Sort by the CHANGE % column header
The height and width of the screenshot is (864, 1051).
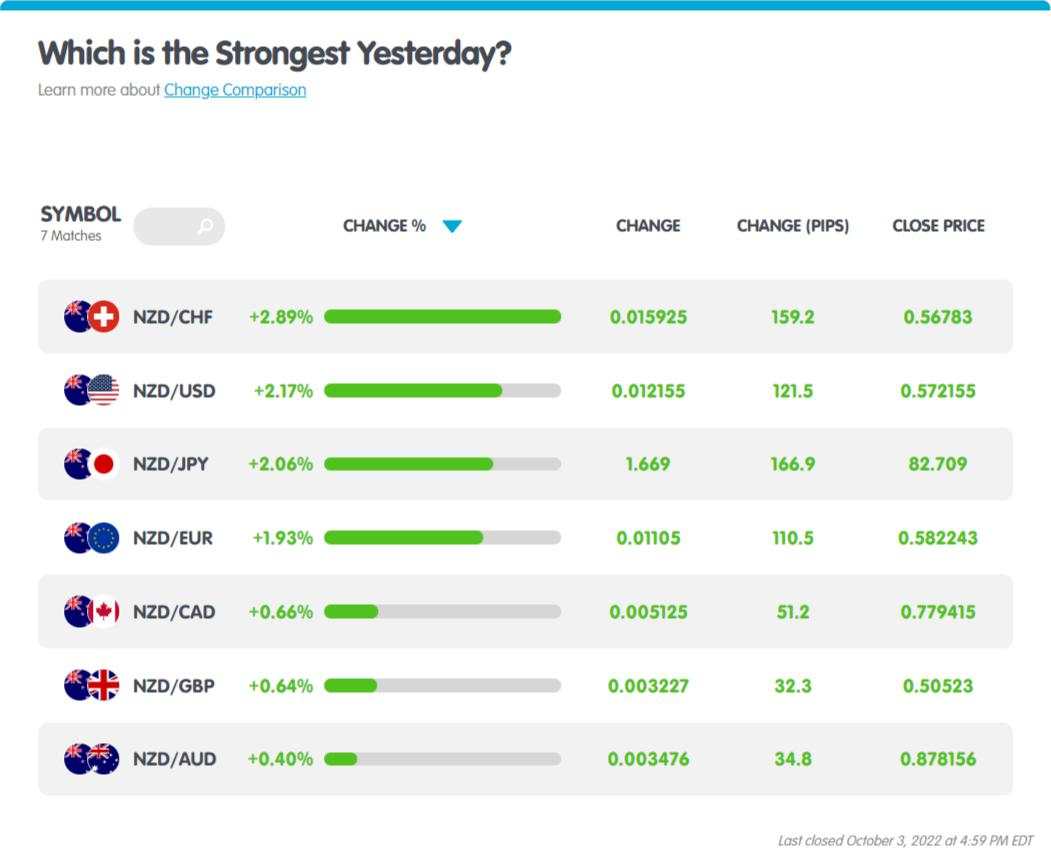click(x=385, y=226)
